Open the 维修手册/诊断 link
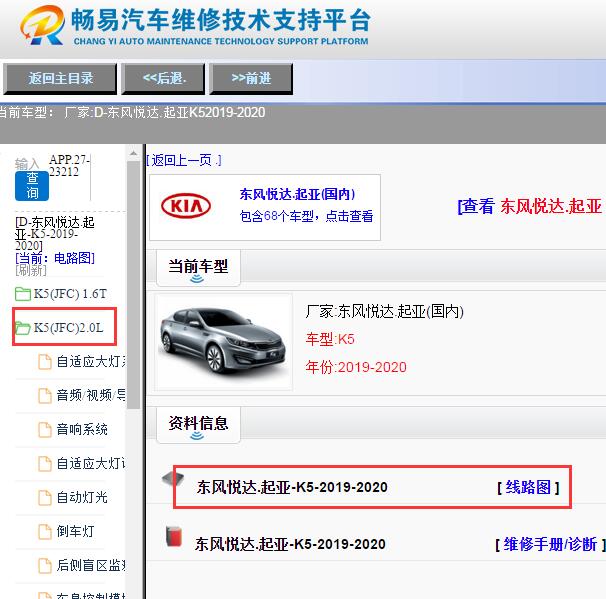Screen dimensions: 606x599 [x=550, y=545]
